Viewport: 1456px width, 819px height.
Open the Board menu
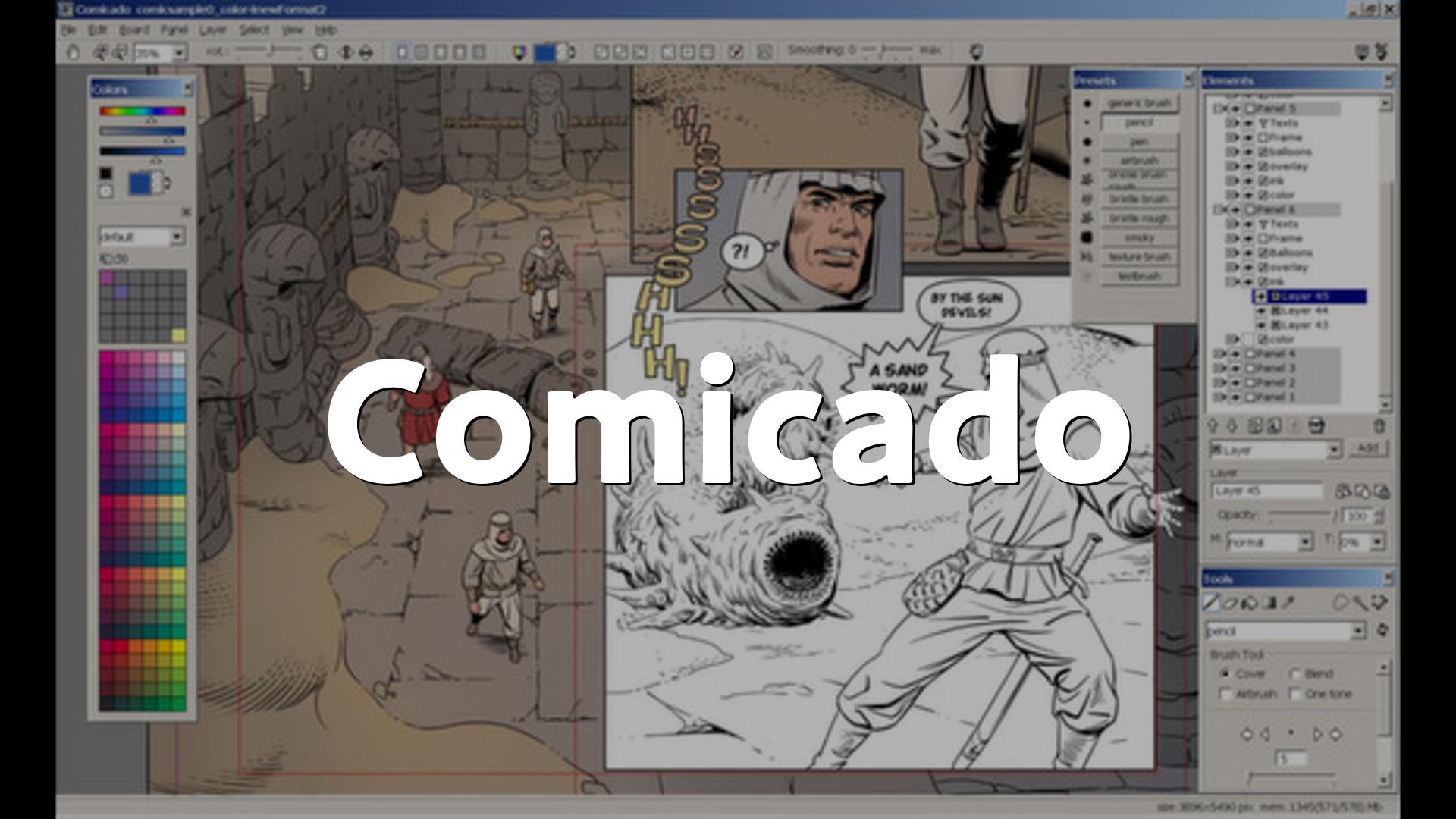[x=133, y=30]
